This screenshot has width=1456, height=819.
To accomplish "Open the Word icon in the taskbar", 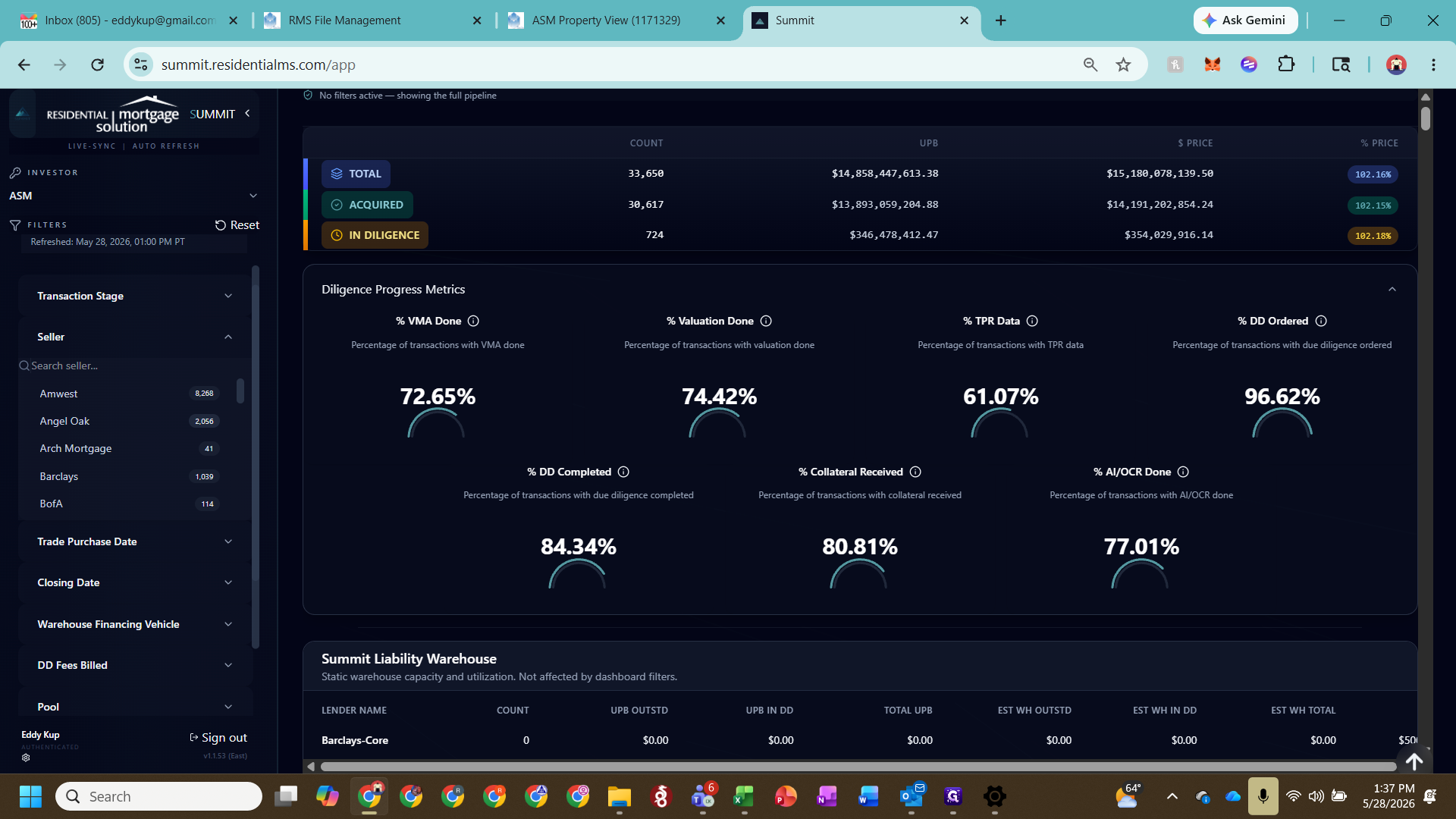I will click(x=868, y=796).
